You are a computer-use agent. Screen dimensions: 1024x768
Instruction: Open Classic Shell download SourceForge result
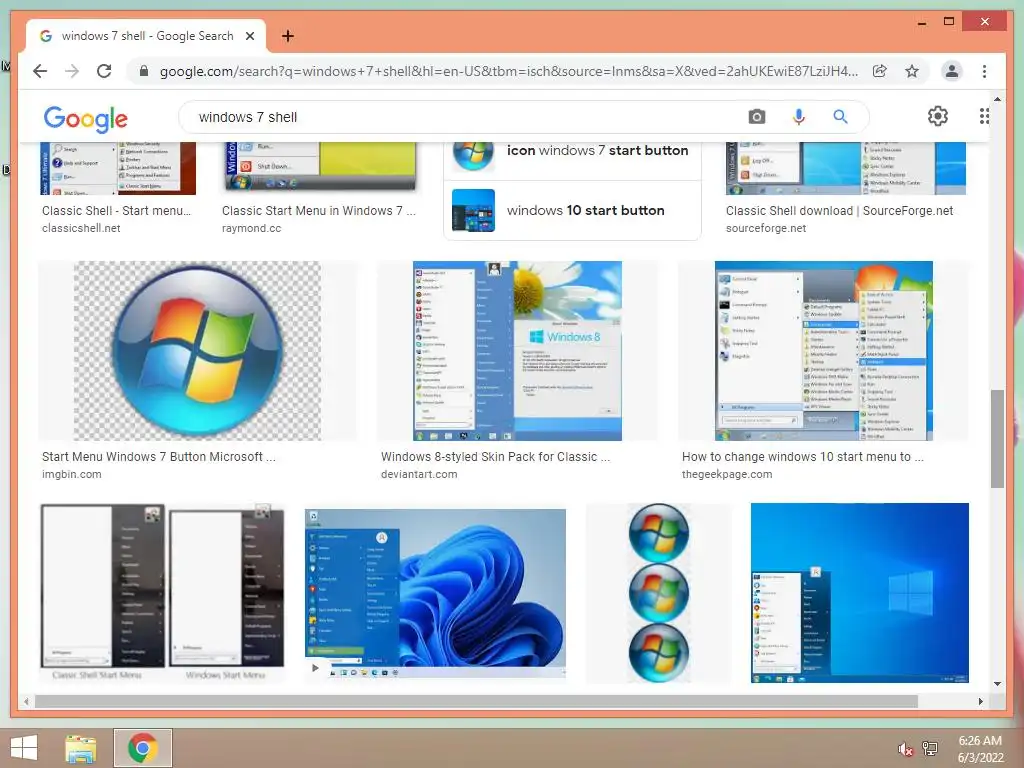(839, 210)
